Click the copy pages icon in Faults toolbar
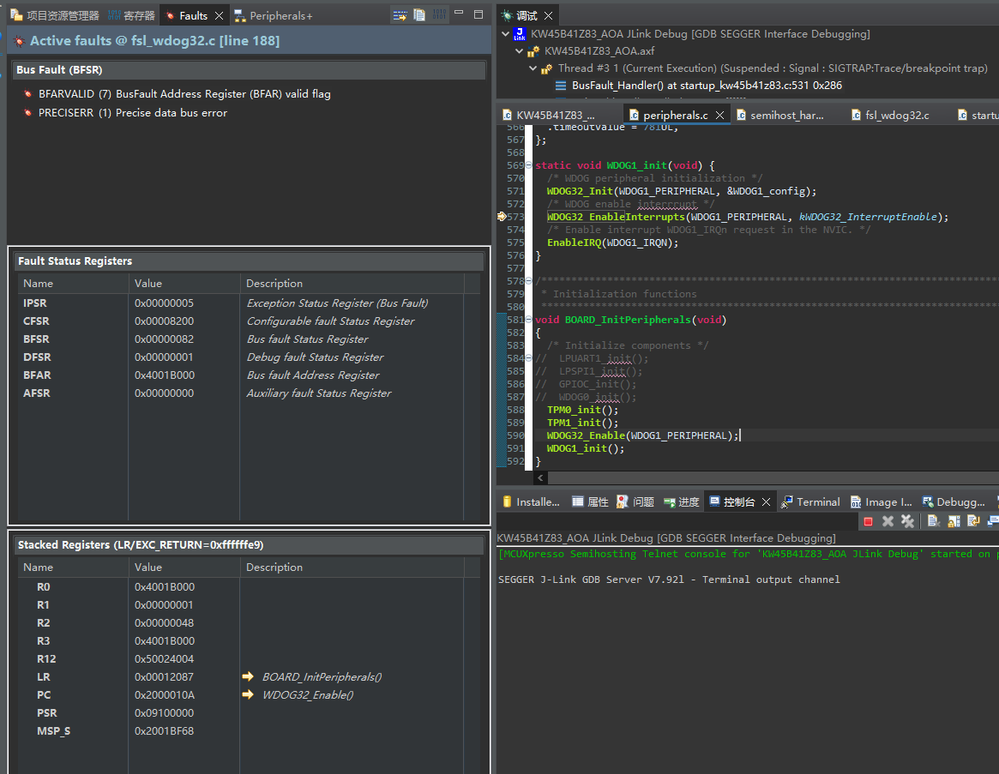The image size is (999, 774). [419, 15]
